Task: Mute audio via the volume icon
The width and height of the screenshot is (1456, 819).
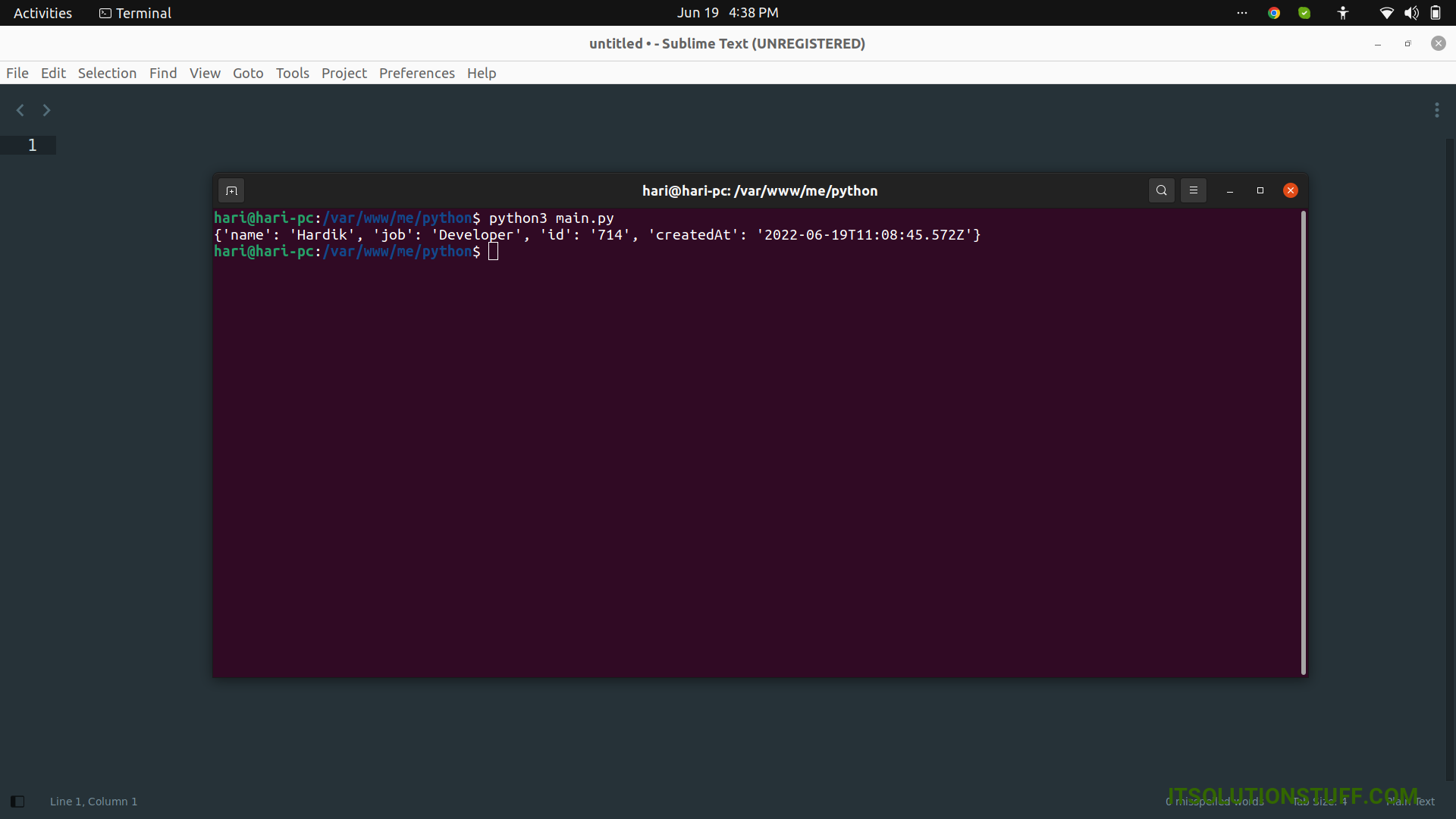Action: tap(1412, 12)
